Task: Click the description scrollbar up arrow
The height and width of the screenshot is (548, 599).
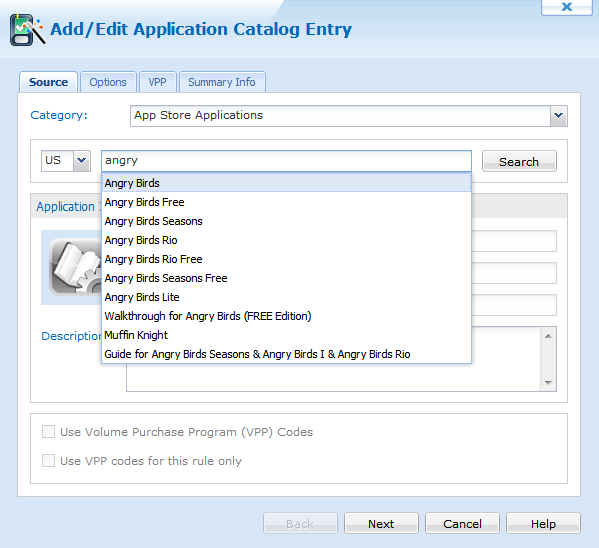Action: pyautogui.click(x=548, y=336)
